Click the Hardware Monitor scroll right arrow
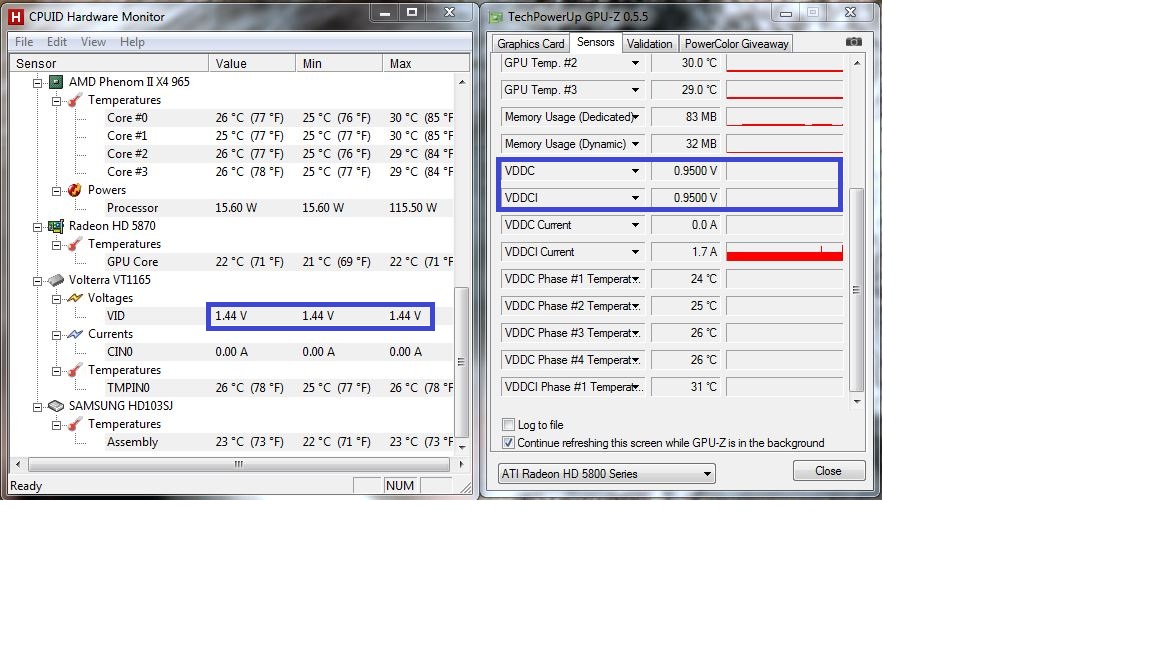The height and width of the screenshot is (648, 1152). pos(461,464)
